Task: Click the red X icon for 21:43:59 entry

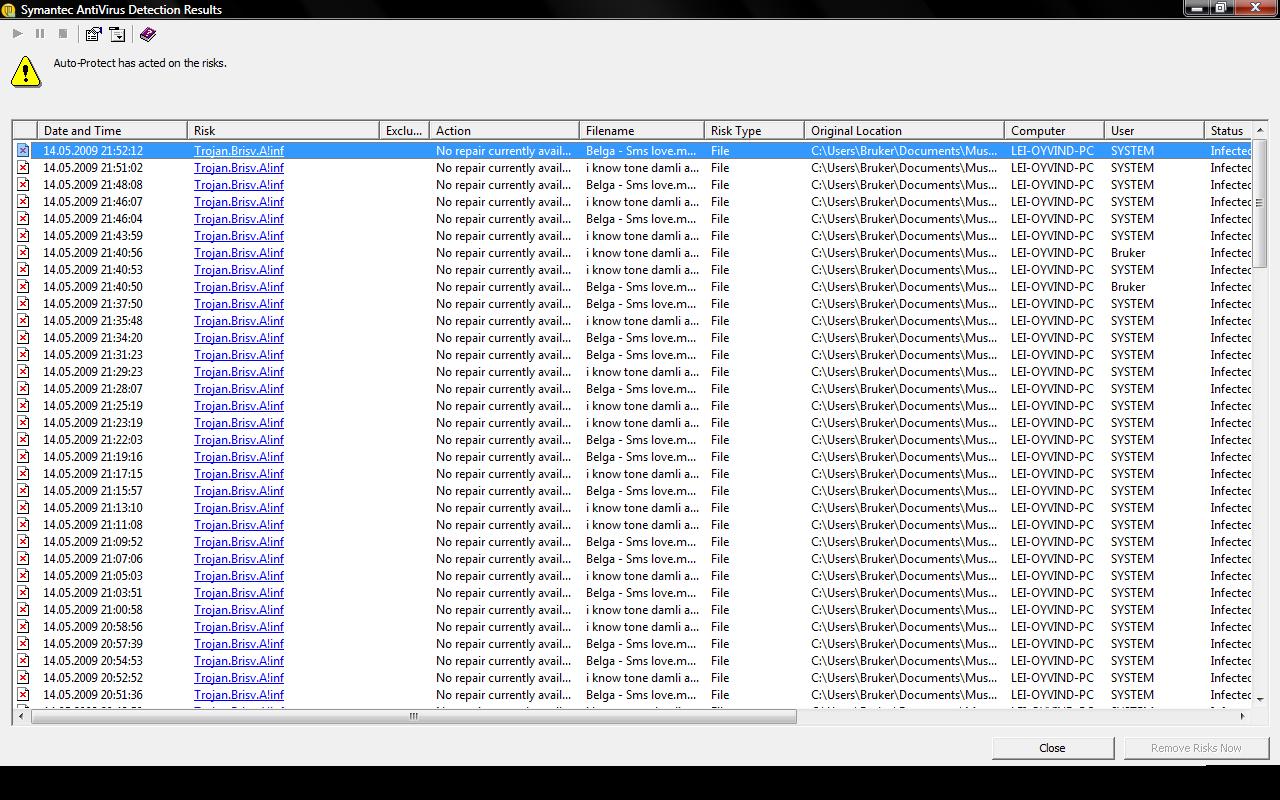Action: pyautogui.click(x=23, y=236)
